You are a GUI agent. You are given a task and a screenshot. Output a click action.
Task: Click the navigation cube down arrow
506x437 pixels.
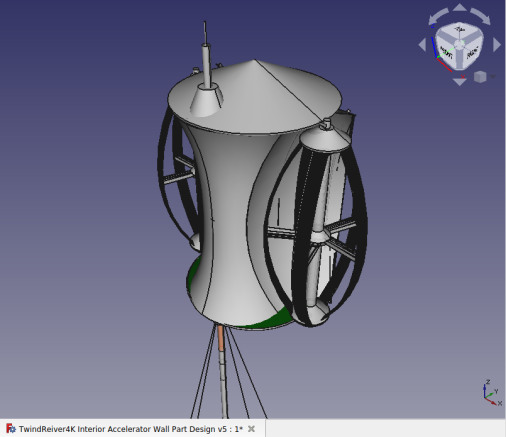click(460, 82)
